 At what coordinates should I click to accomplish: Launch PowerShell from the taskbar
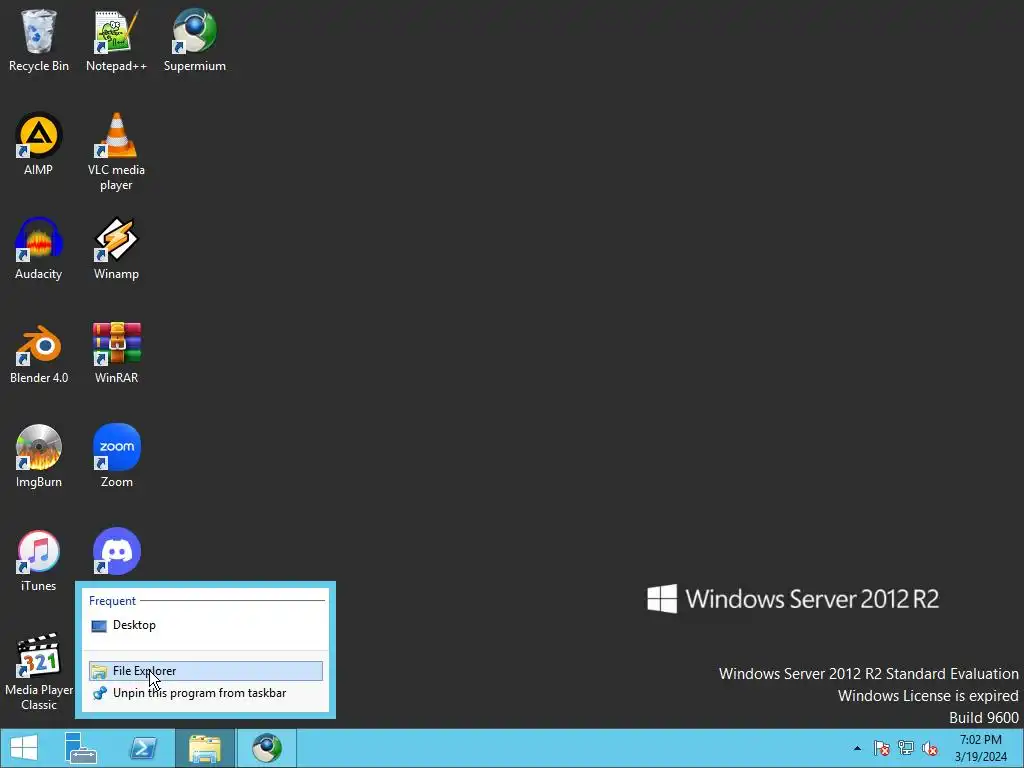pyautogui.click(x=142, y=748)
